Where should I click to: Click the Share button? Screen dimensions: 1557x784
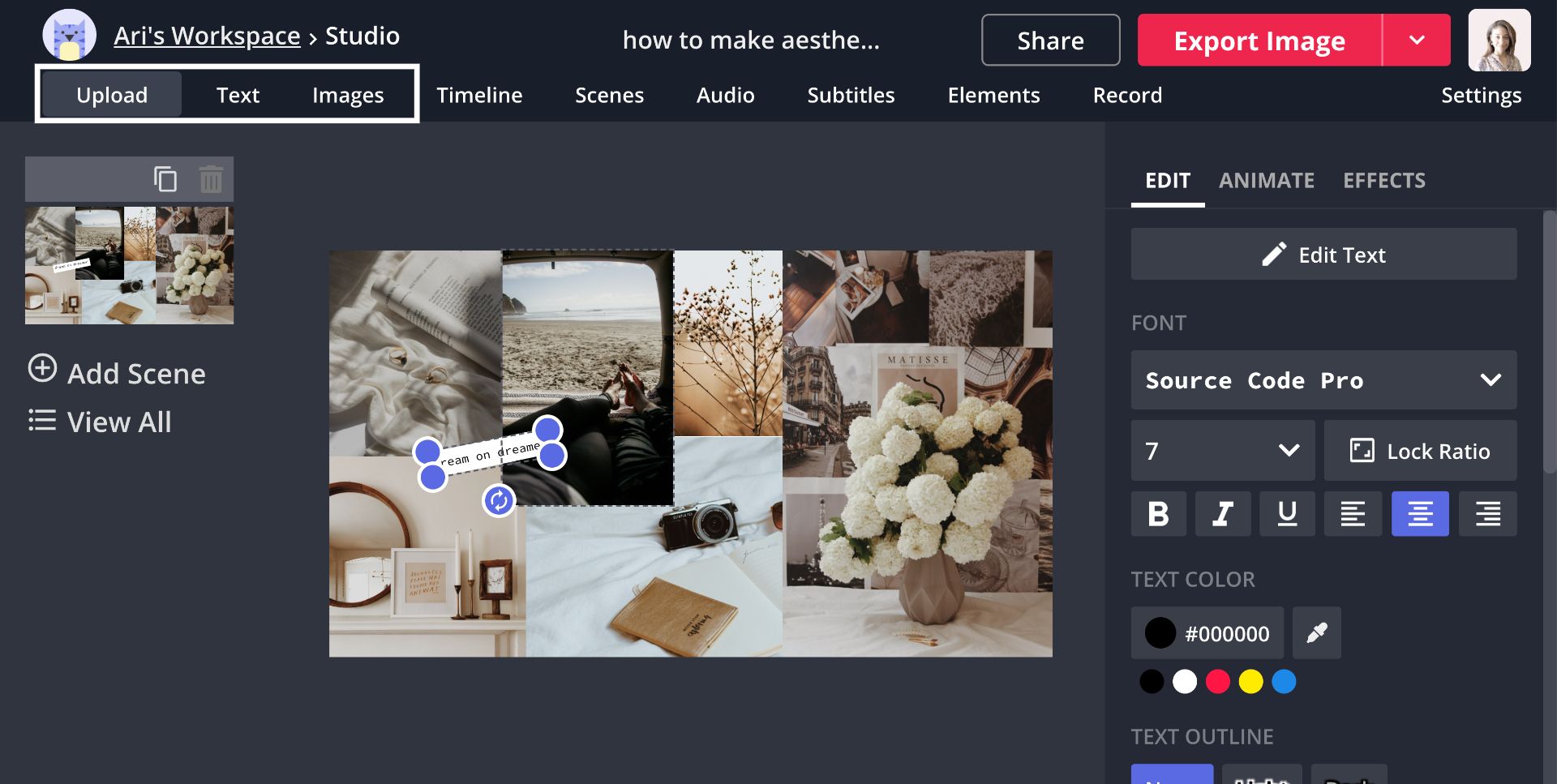click(1050, 40)
